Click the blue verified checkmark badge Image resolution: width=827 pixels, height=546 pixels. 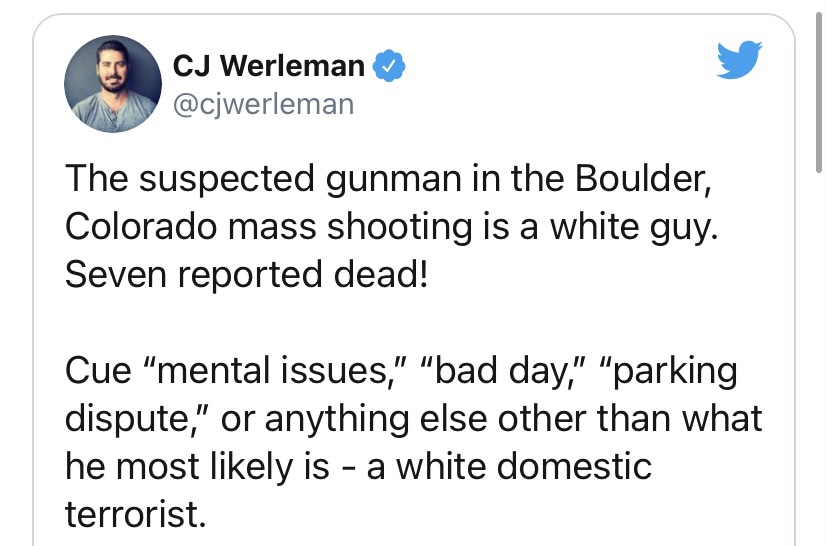tap(388, 68)
